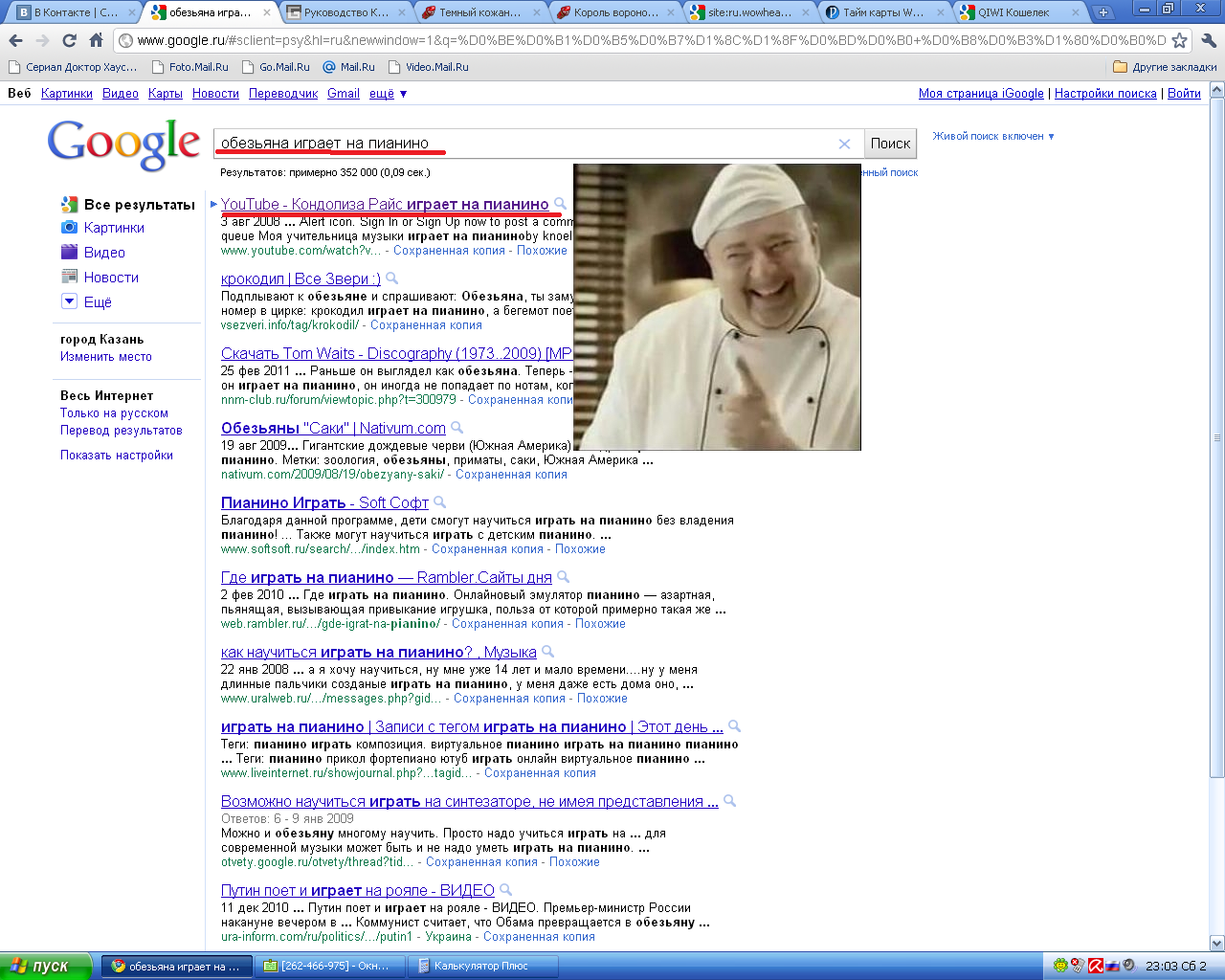The height and width of the screenshot is (980, 1225).
Task: Preview the как научиться играть result with magnifier
Action: click(x=547, y=652)
